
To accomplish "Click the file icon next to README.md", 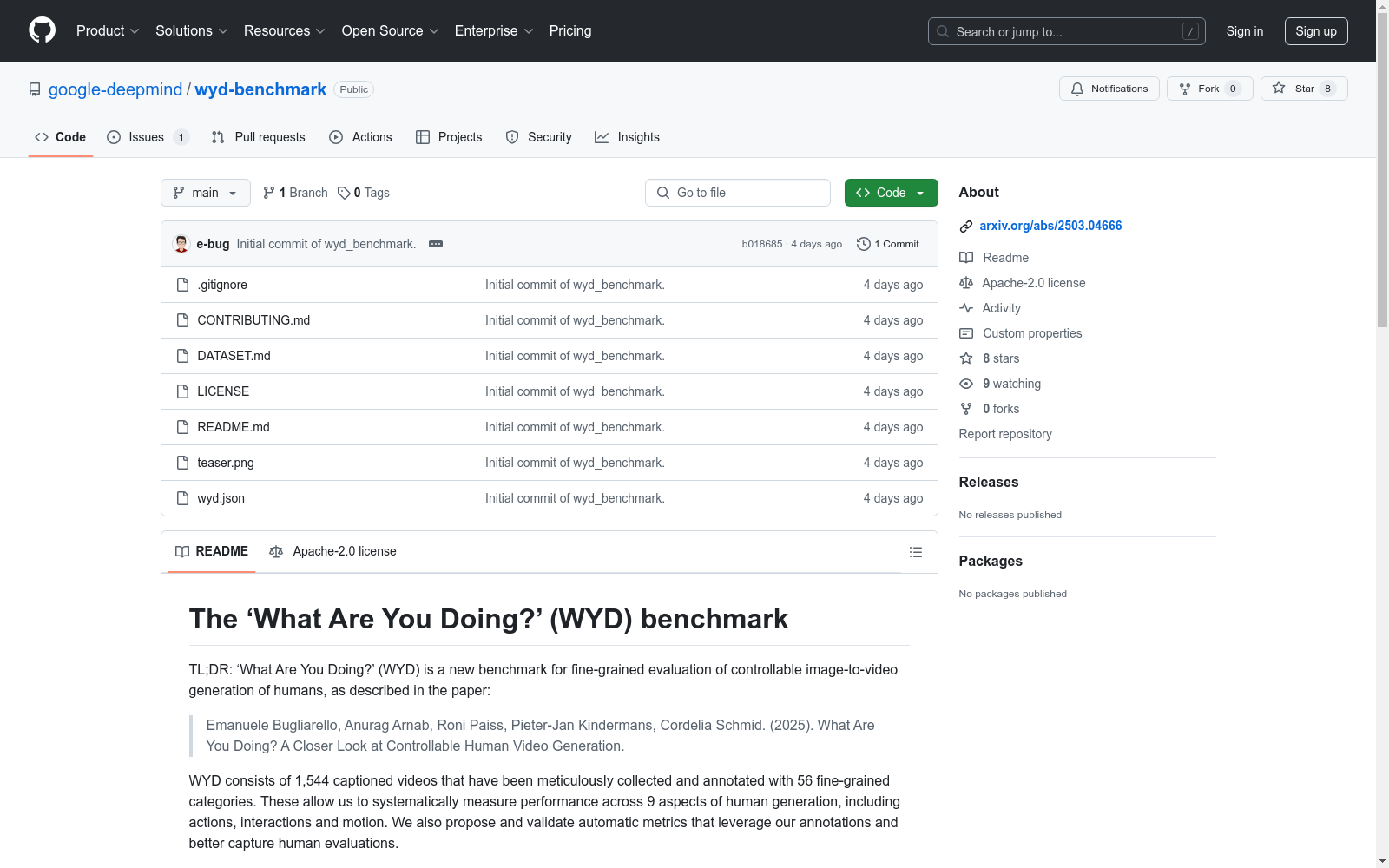I will coord(182,427).
